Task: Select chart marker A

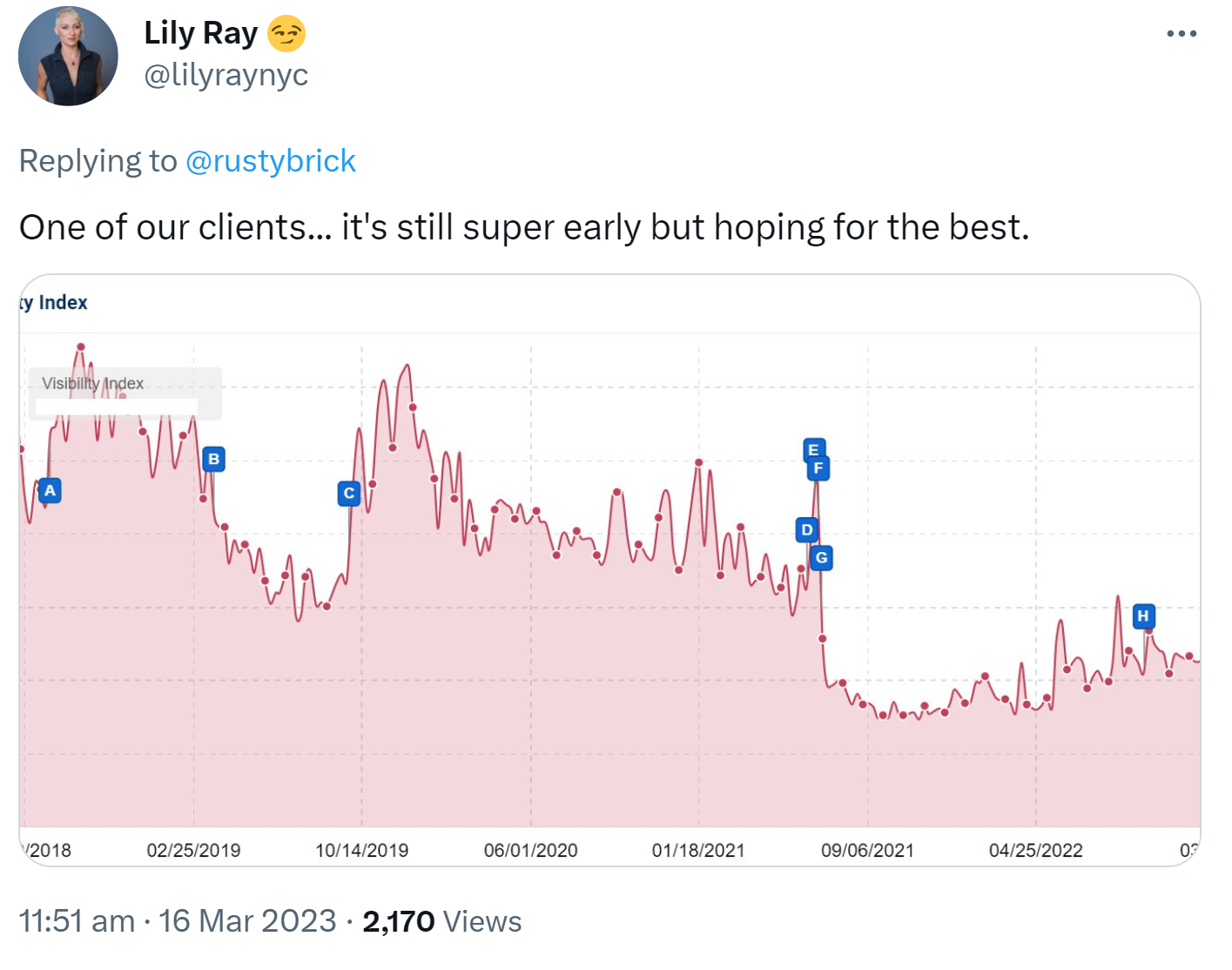Action: 49,490
